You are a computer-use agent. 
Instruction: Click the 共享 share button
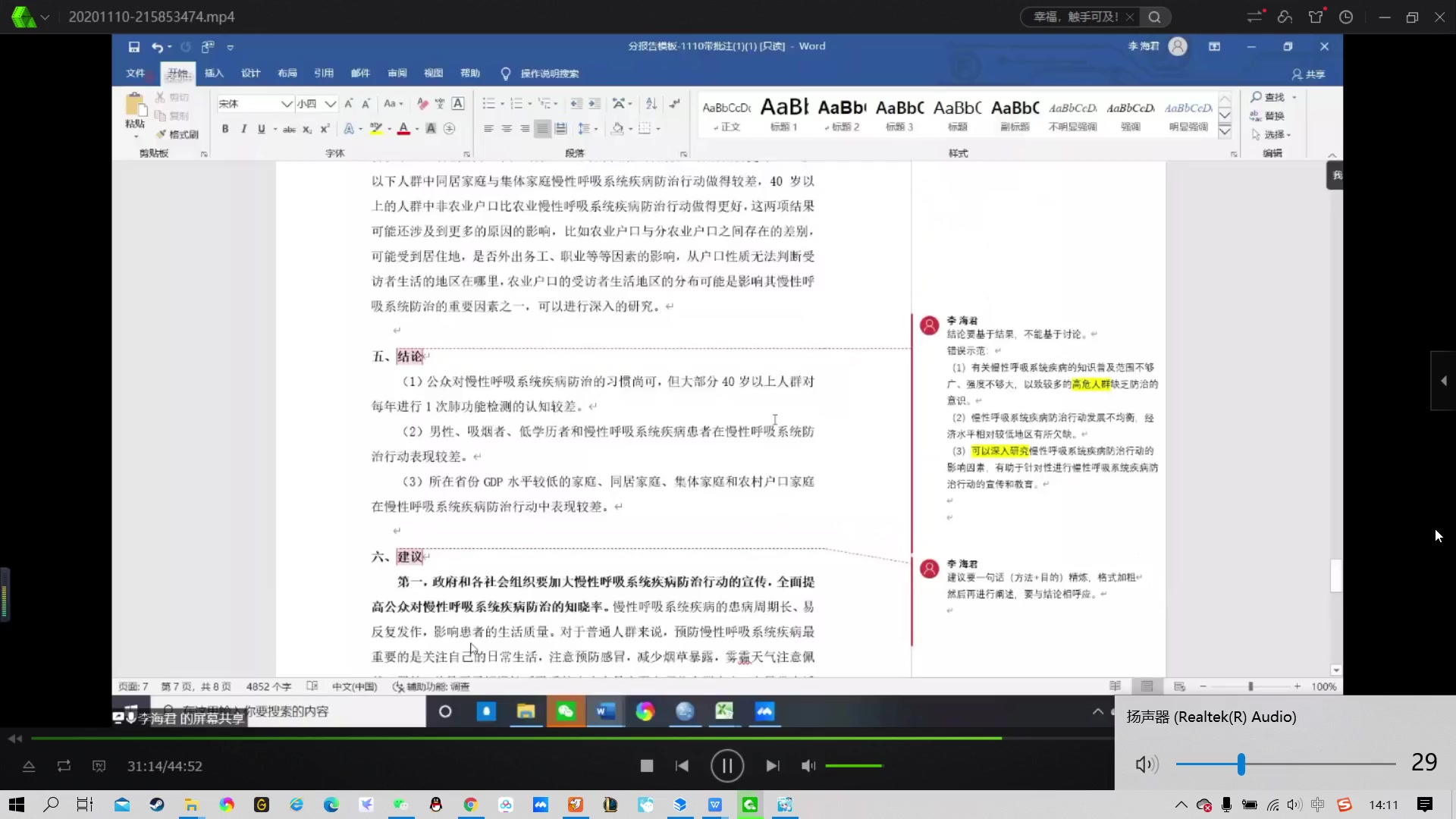click(x=1309, y=74)
